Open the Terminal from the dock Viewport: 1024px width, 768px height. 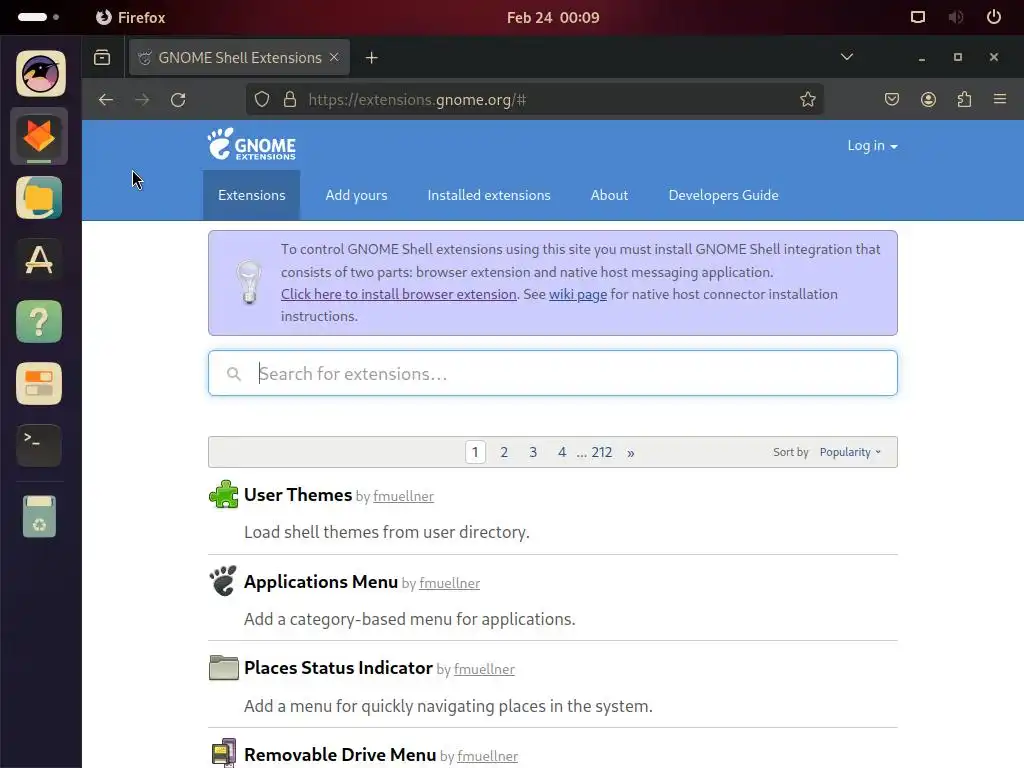[39, 445]
